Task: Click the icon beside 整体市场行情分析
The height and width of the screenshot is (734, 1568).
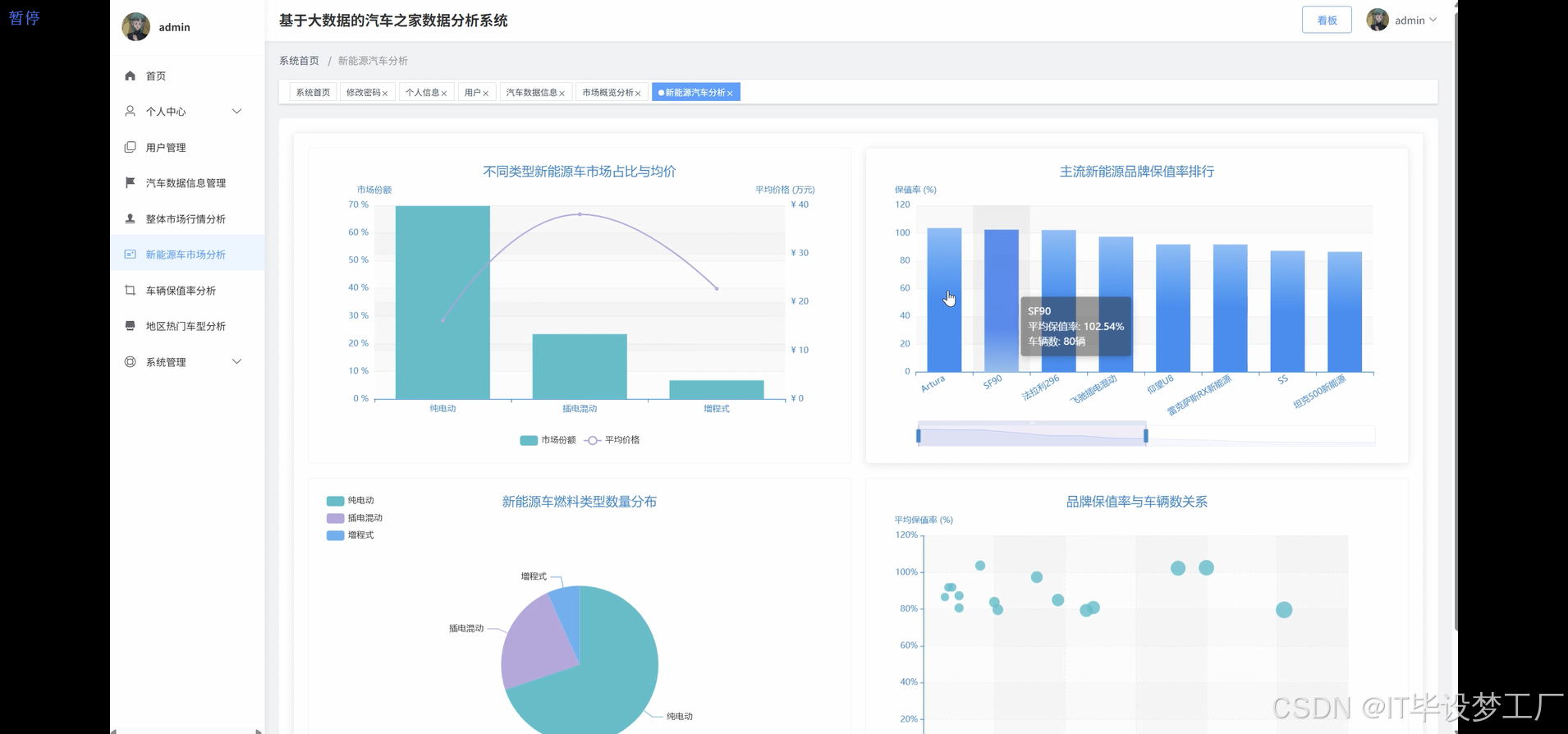Action: [x=130, y=218]
